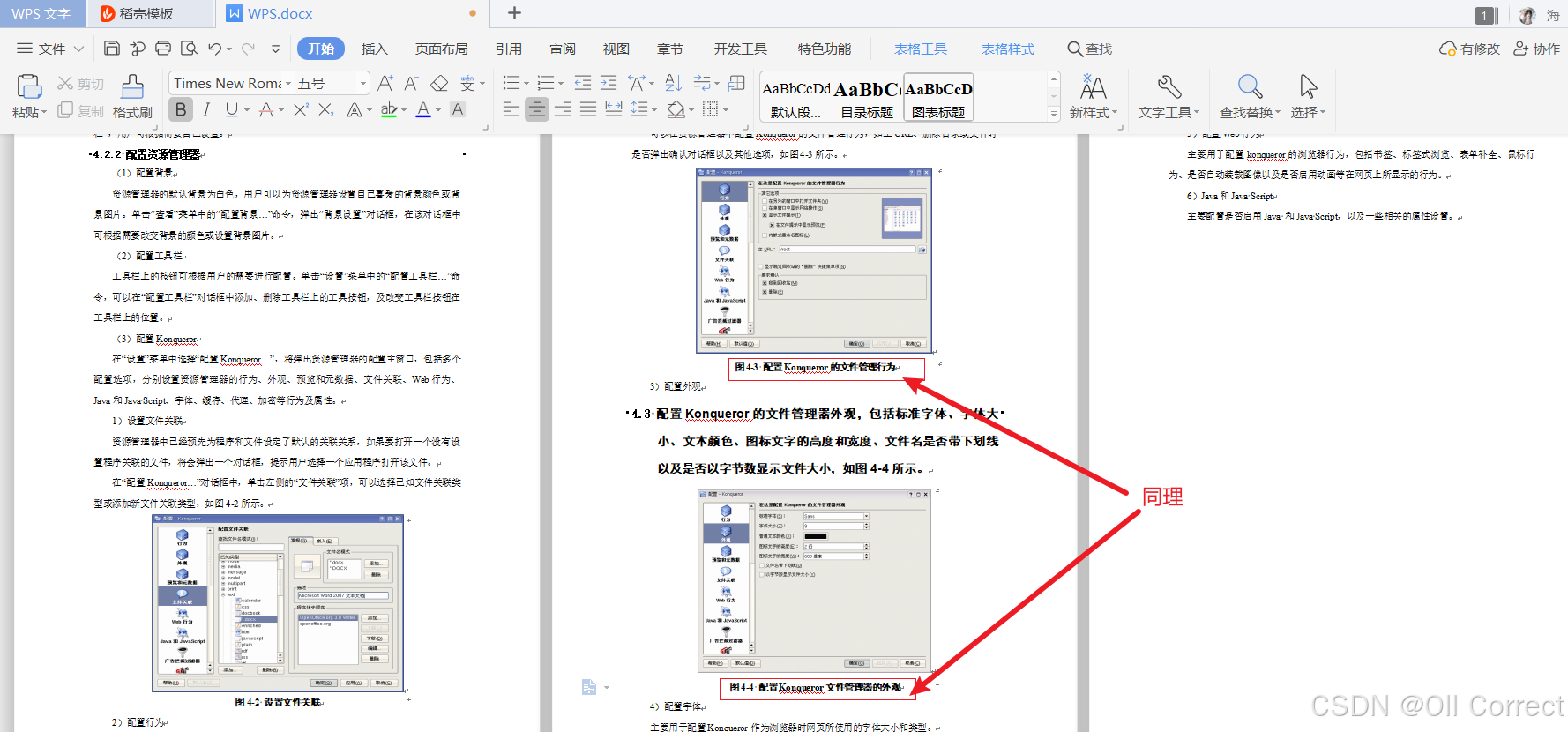The image size is (1568, 732).
Task: Click the Select cursor icon
Action: [1308, 86]
